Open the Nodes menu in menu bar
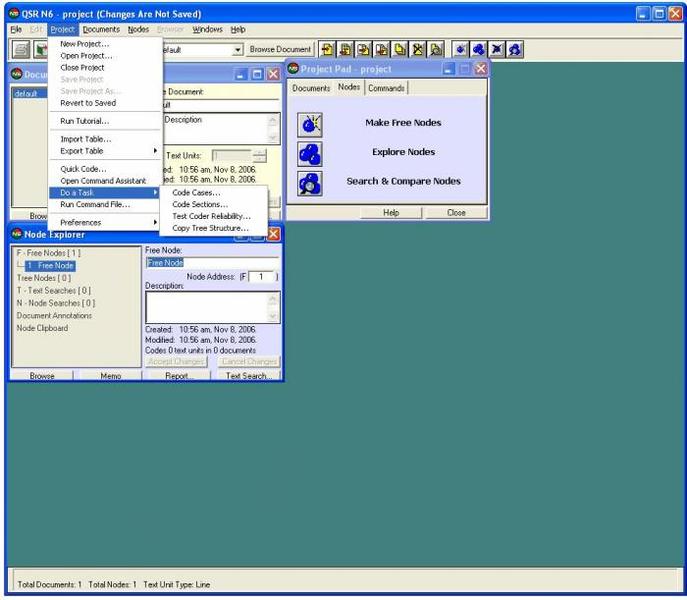Image resolution: width=687 pixels, height=600 pixels. (138, 29)
